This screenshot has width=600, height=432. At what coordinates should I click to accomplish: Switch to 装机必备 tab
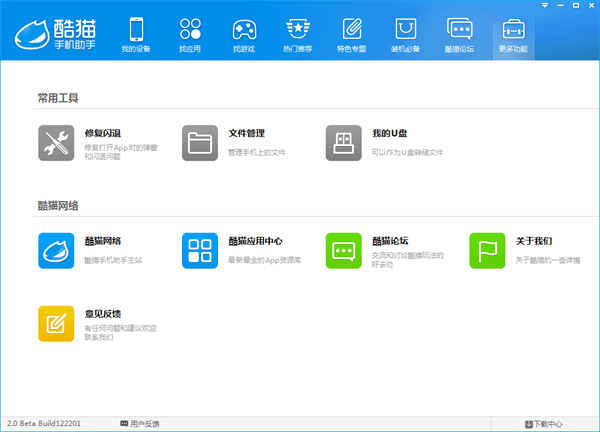406,36
